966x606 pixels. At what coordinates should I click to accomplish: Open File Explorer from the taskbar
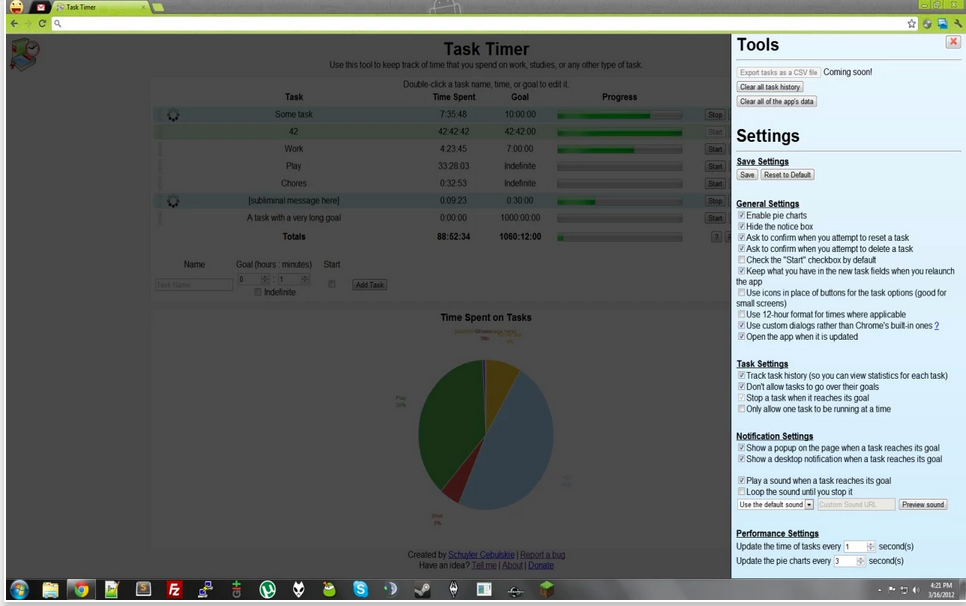tap(50, 590)
